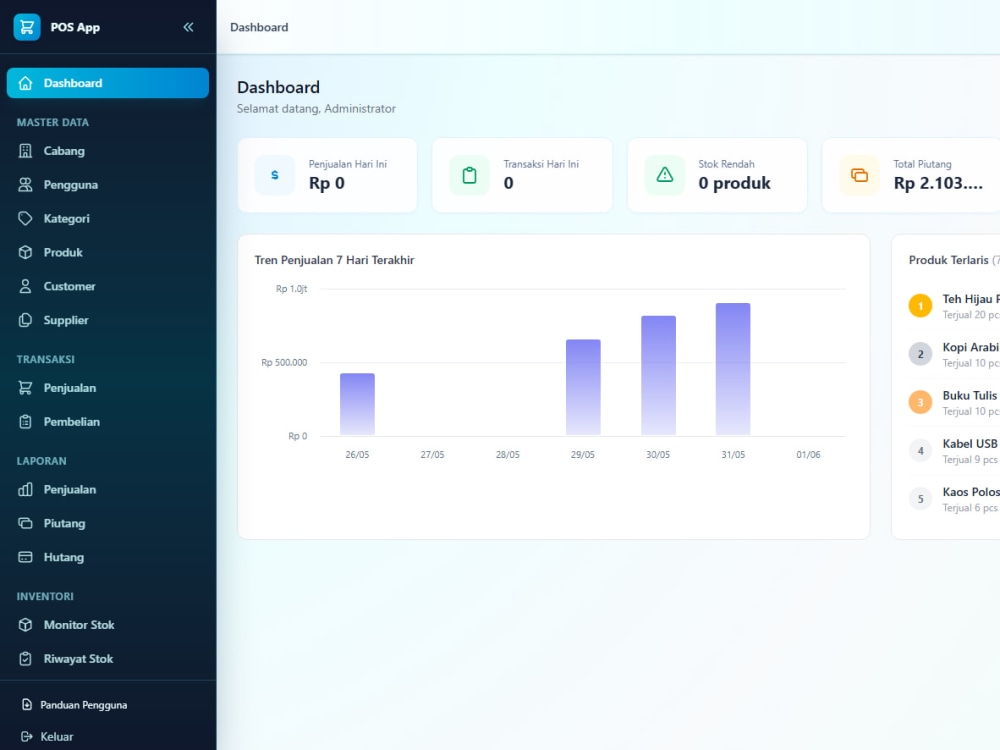Click the rank 5 badge for Kaos Polos

[x=920, y=499]
